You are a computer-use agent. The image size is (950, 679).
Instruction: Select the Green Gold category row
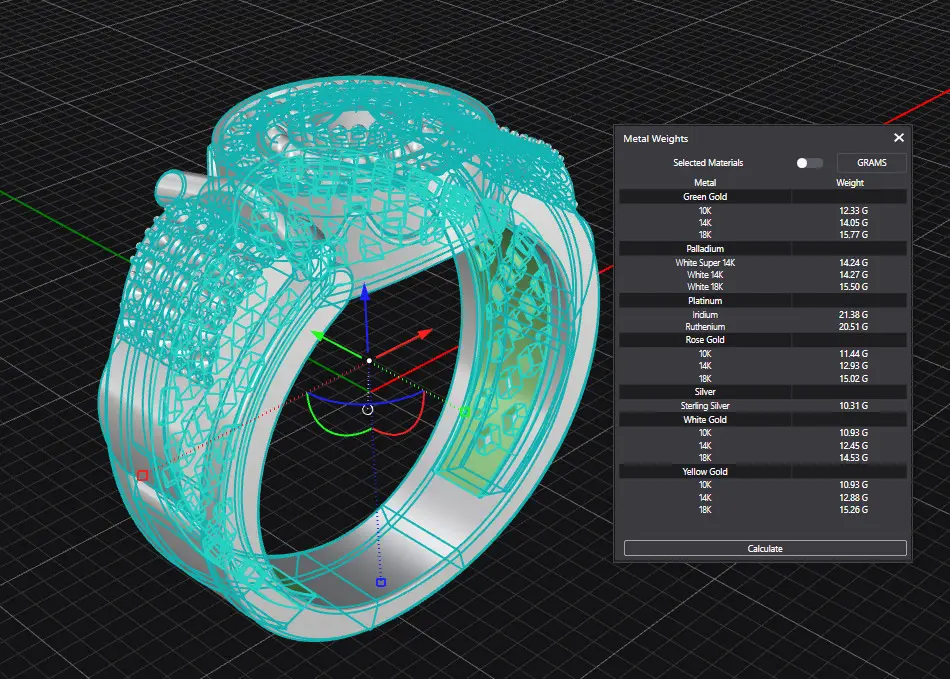pos(763,196)
